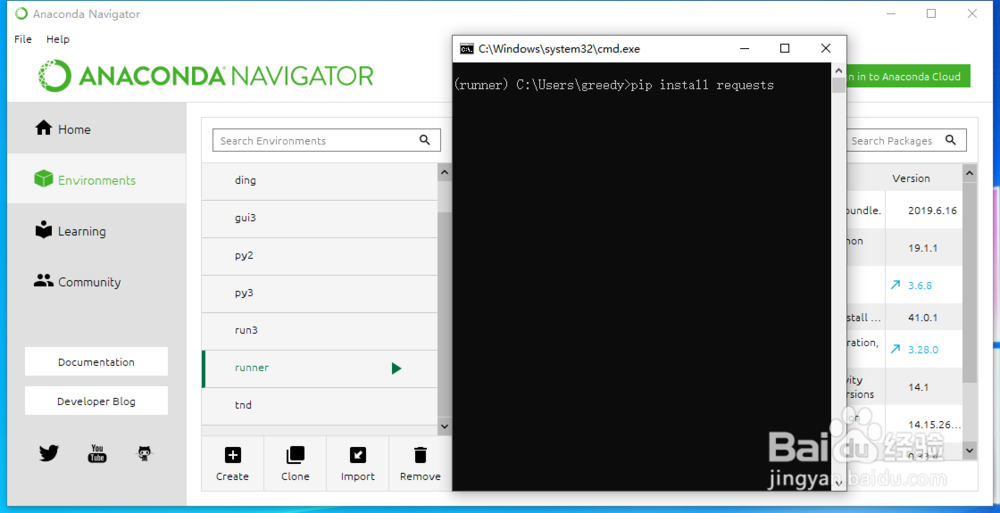This screenshot has width=1000, height=513.
Task: Click the Anaconda Navigator title bar logo
Action: pyautogui.click(x=22, y=13)
